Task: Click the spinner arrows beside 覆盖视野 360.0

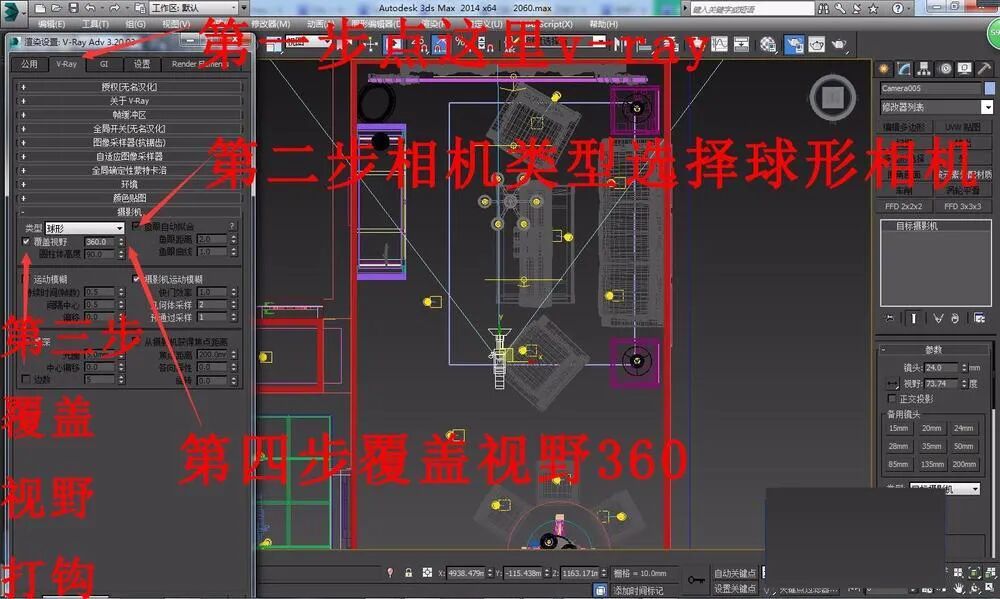Action: (121, 242)
